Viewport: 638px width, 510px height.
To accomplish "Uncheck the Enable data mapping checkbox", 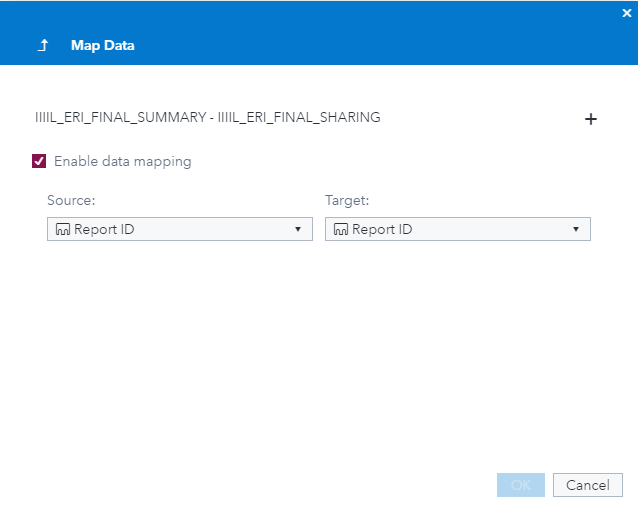I will [40, 161].
